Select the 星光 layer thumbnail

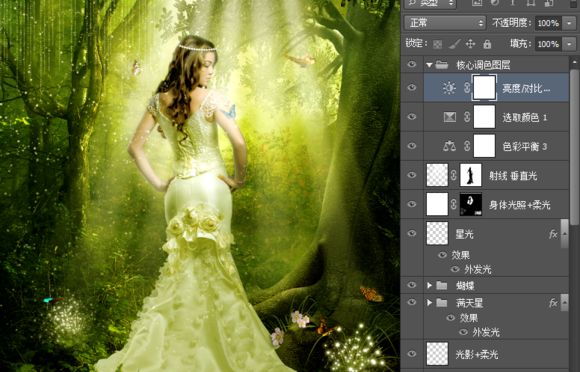(x=437, y=233)
